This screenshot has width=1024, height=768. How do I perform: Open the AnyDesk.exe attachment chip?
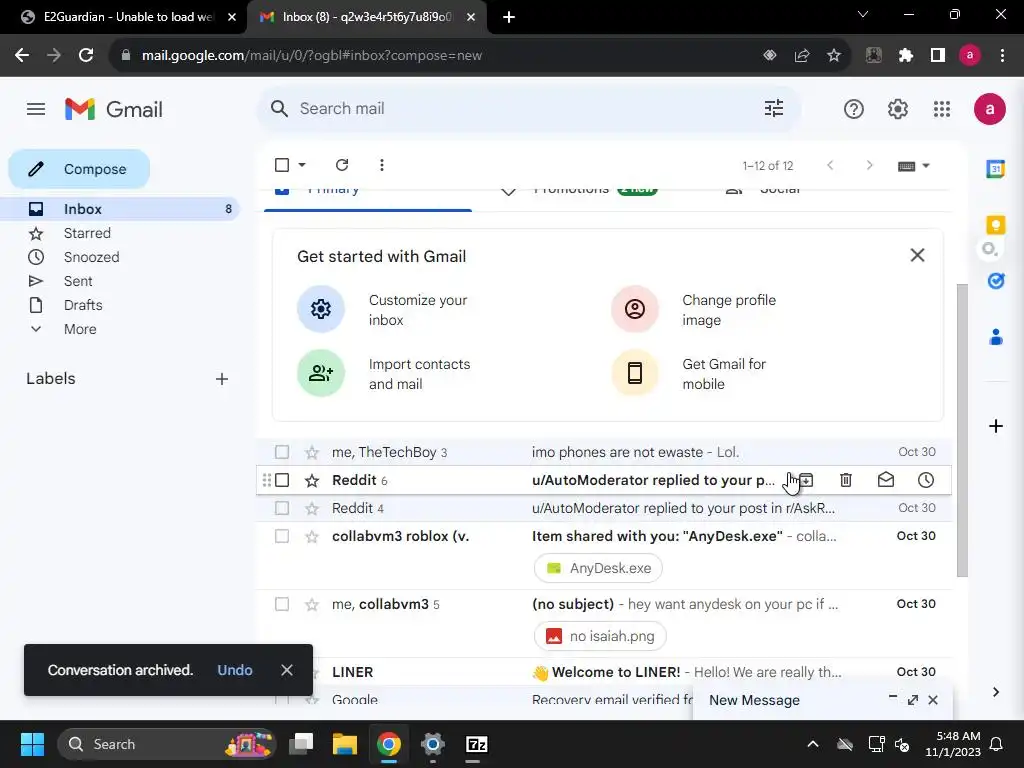coord(598,568)
